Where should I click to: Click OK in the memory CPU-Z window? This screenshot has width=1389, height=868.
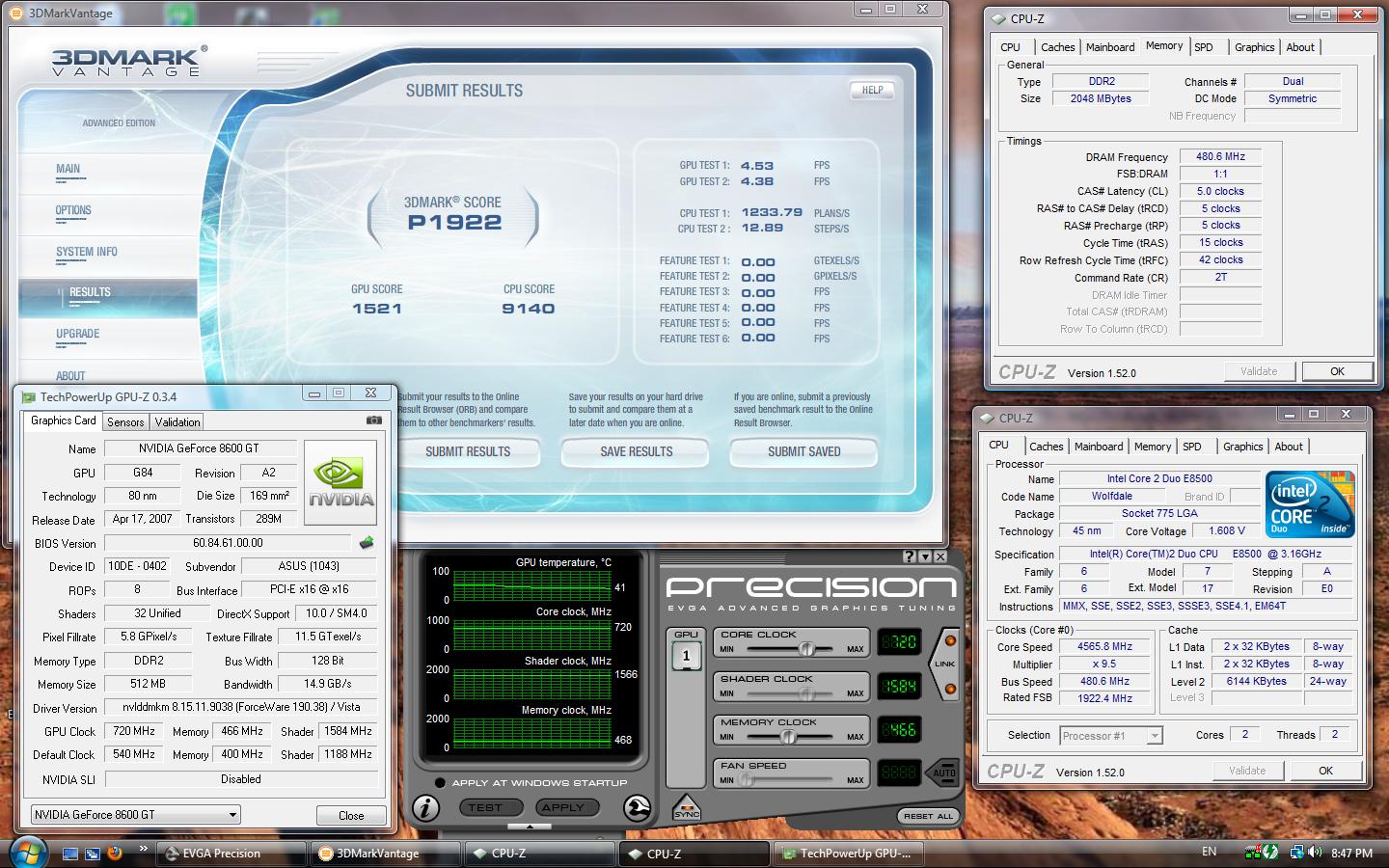(x=1337, y=371)
